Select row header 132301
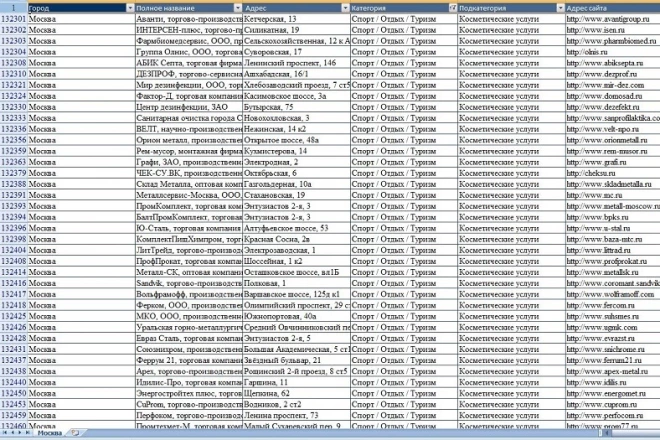Viewport: 660px width, 440px height. point(14,18)
